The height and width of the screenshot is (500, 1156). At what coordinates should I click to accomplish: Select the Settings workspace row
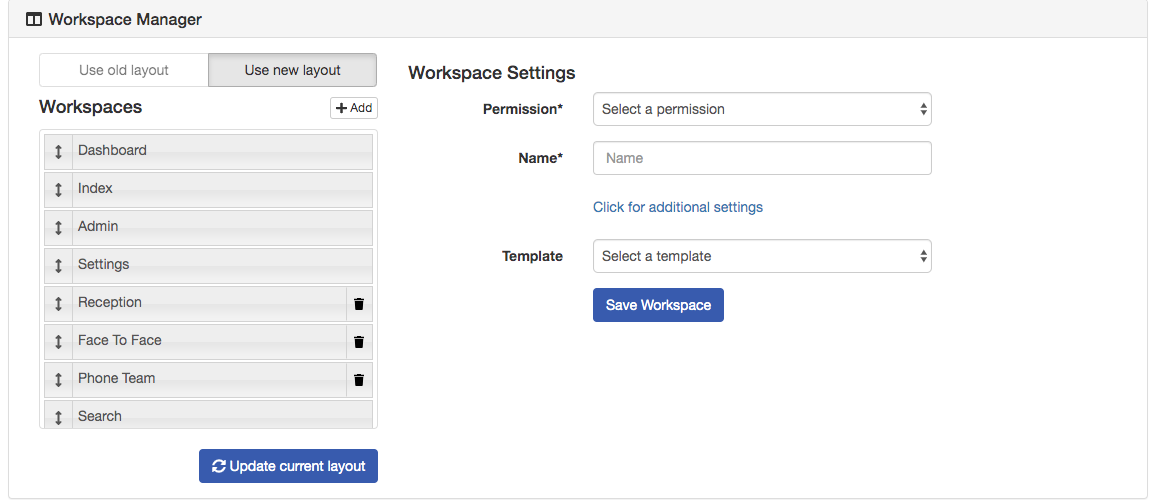pyautogui.click(x=209, y=266)
